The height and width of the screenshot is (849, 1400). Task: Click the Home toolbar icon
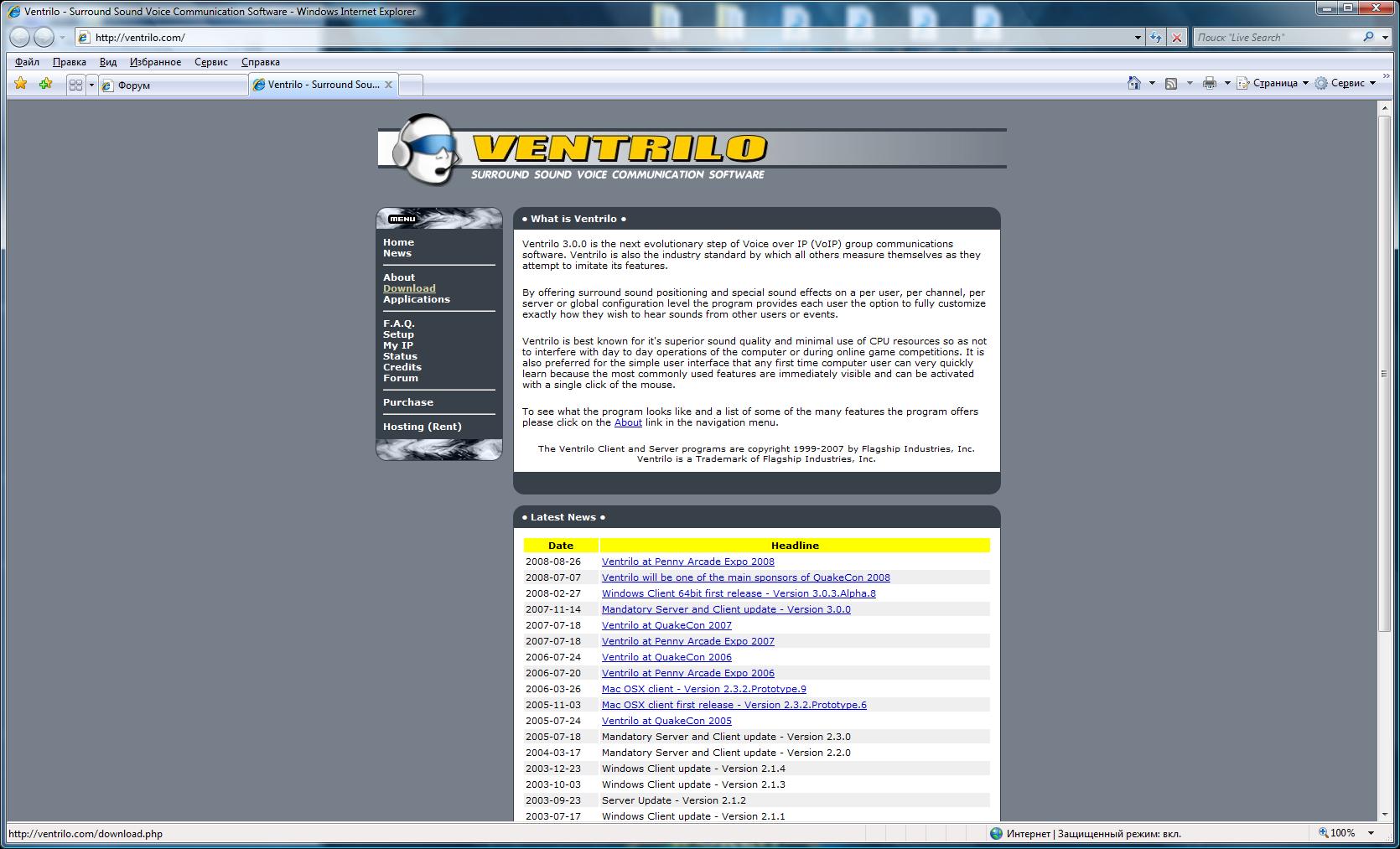(1134, 83)
